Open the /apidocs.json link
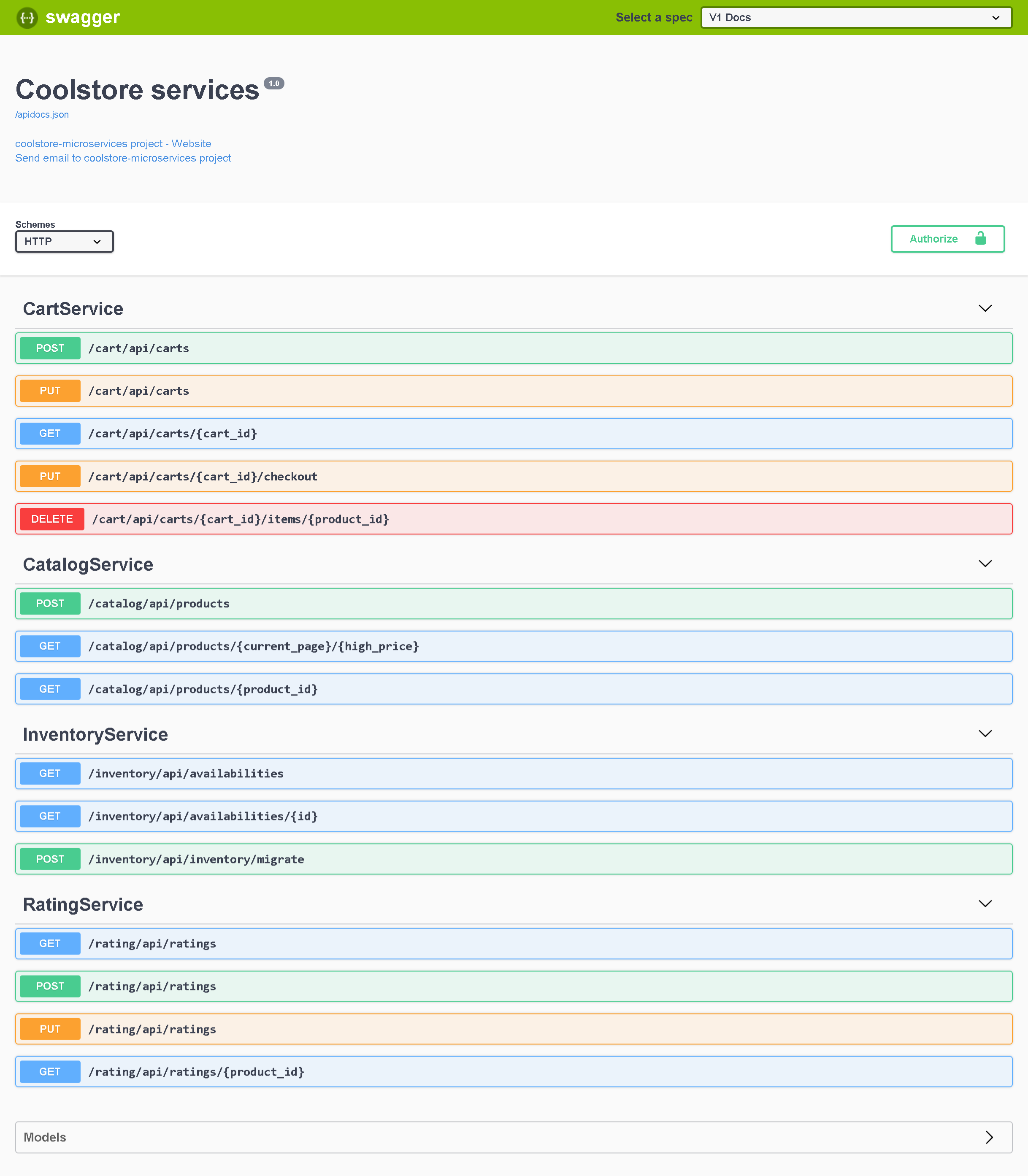Viewport: 1028px width, 1176px height. pyautogui.click(x=42, y=114)
